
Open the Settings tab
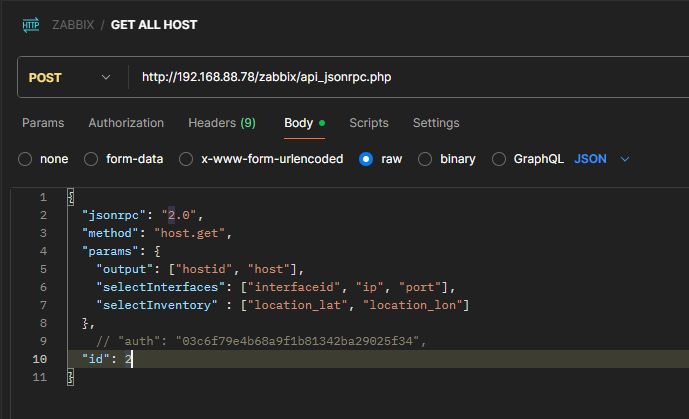click(436, 123)
